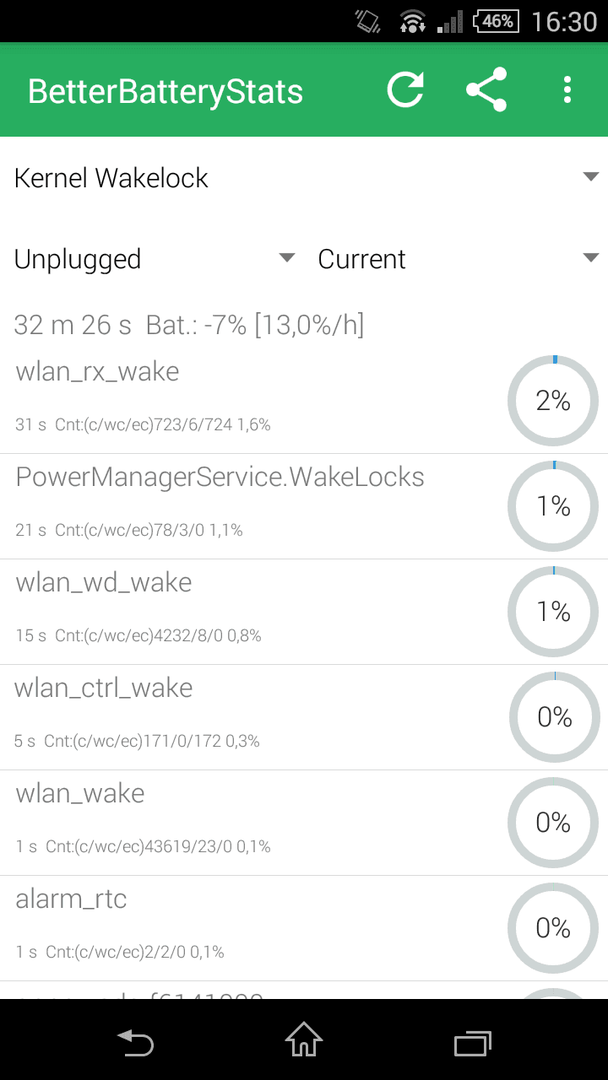Viewport: 608px width, 1080px height.
Task: Select the wlan_rx_wake list entry
Action: tap(304, 400)
